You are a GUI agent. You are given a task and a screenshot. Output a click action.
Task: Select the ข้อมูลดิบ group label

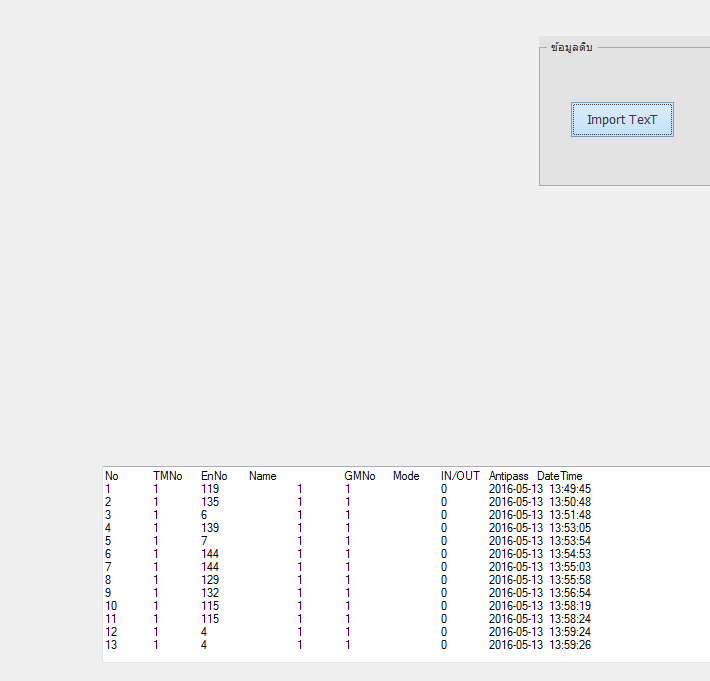tap(571, 47)
